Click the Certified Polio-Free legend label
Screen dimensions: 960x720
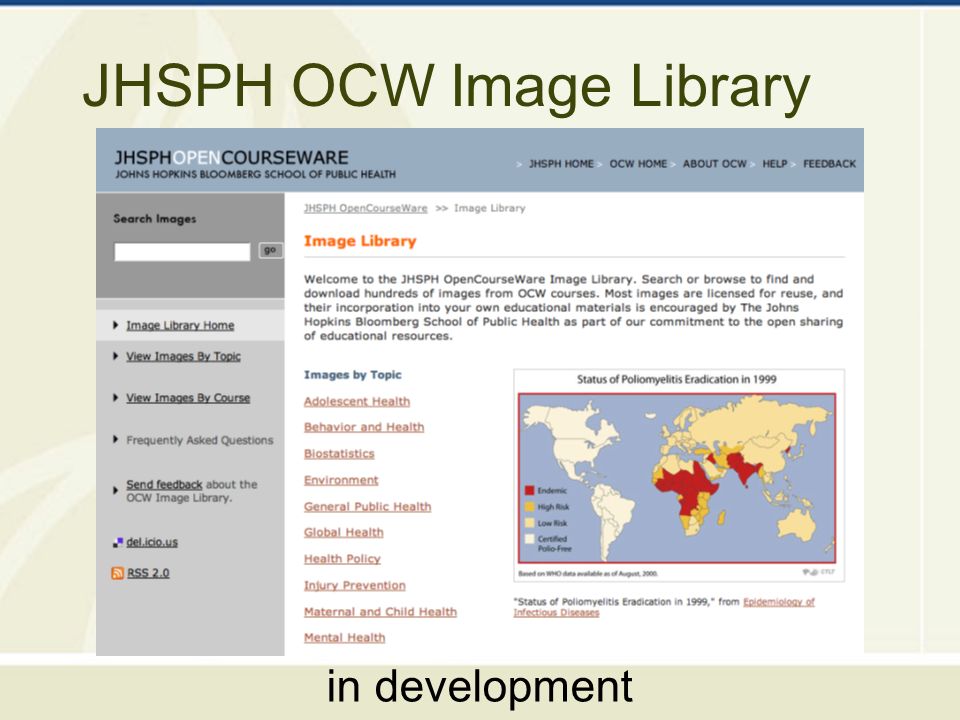554,544
